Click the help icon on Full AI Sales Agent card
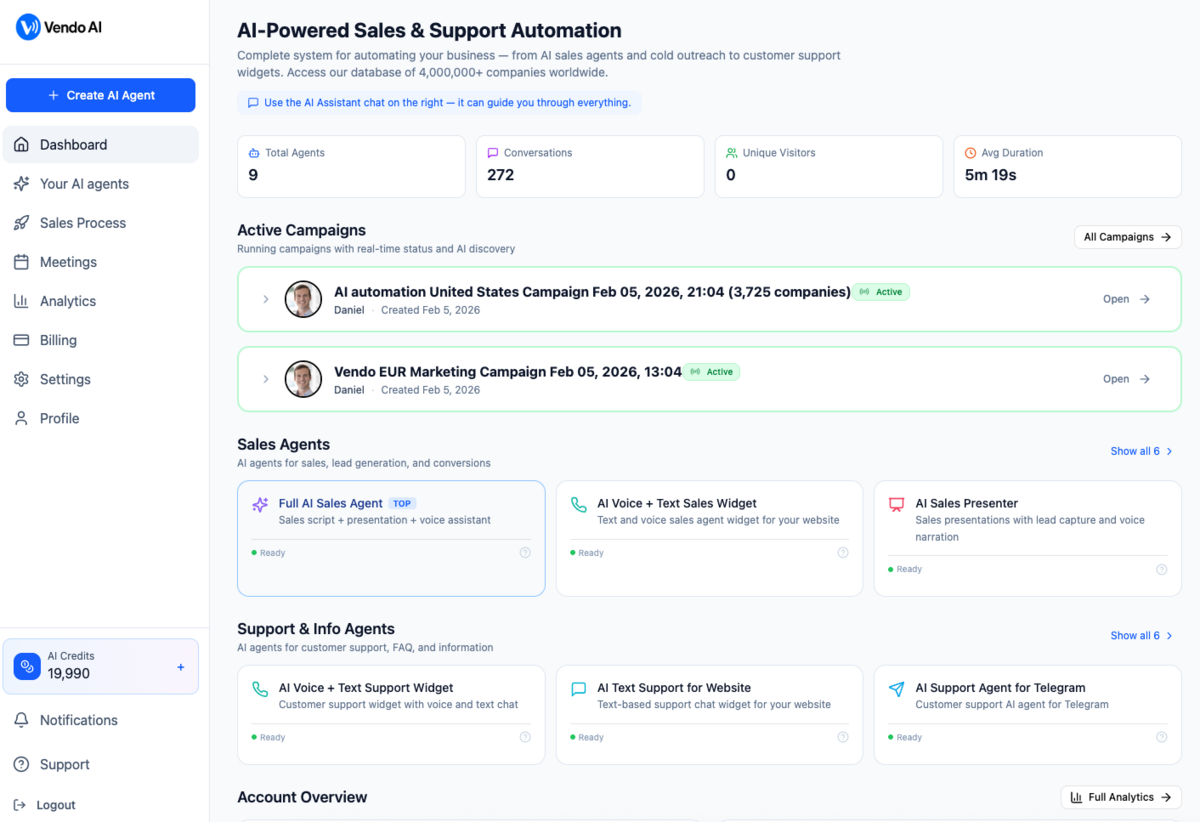Viewport: 1200px width, 822px height. click(x=524, y=551)
